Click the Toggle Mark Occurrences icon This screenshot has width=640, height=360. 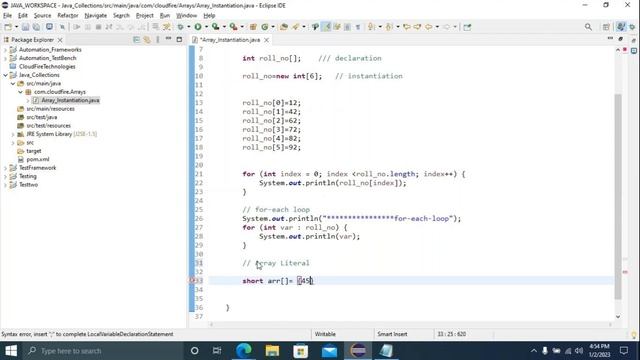click(327, 27)
